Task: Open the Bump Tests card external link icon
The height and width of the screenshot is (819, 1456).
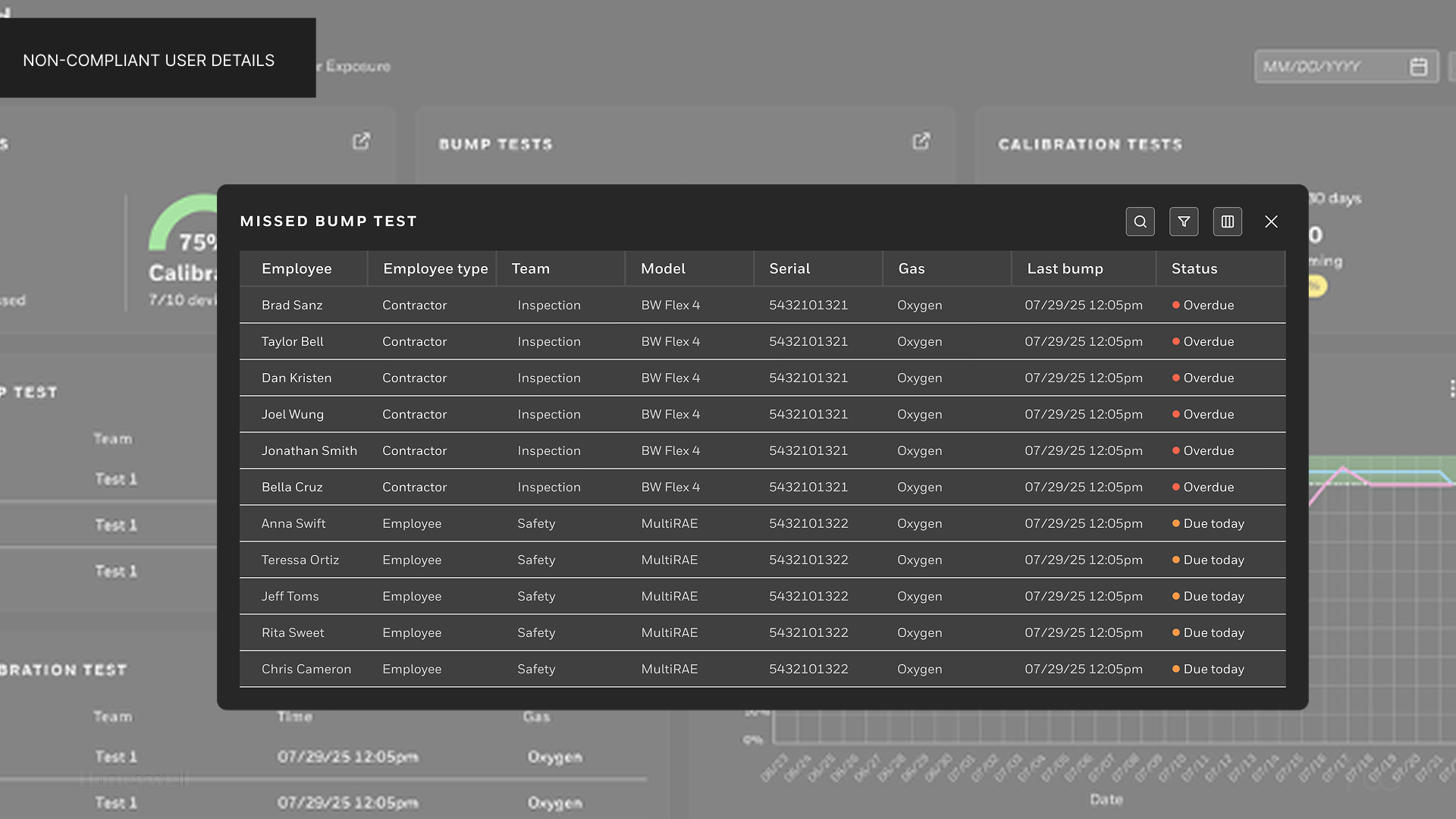Action: [921, 142]
